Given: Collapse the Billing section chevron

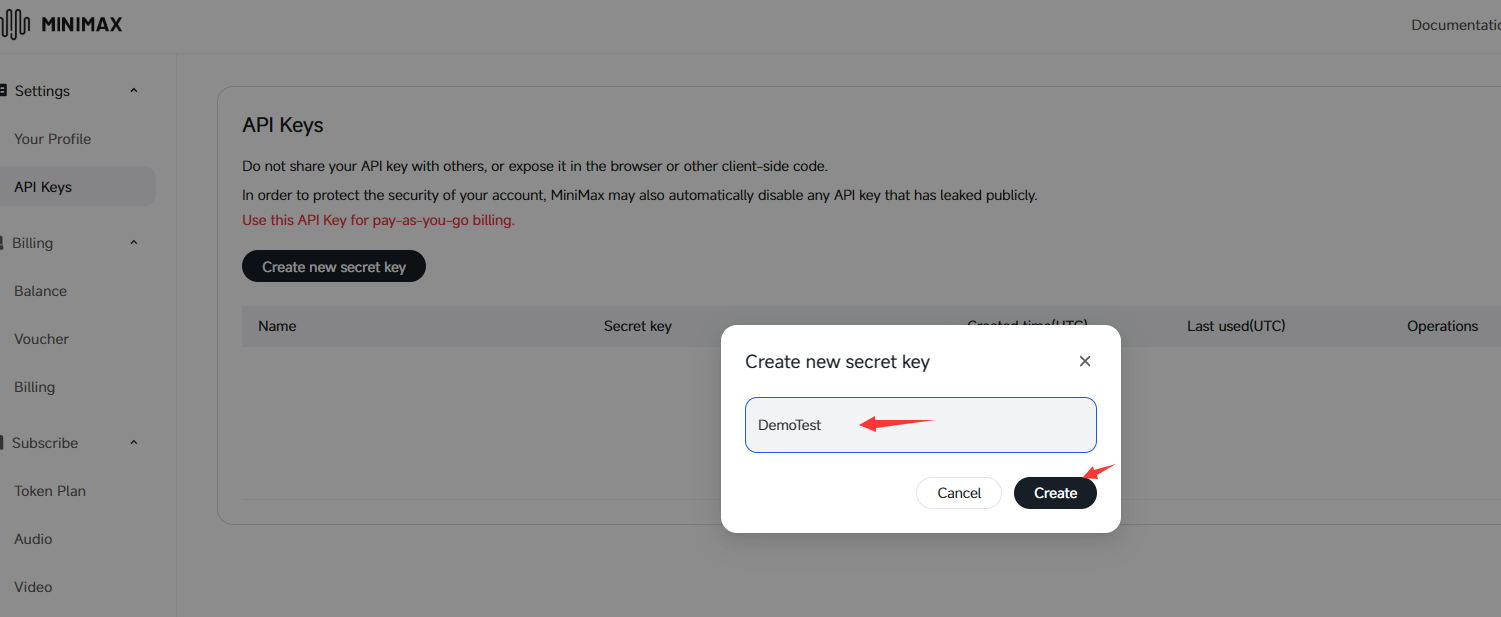Looking at the screenshot, I should click(x=134, y=243).
